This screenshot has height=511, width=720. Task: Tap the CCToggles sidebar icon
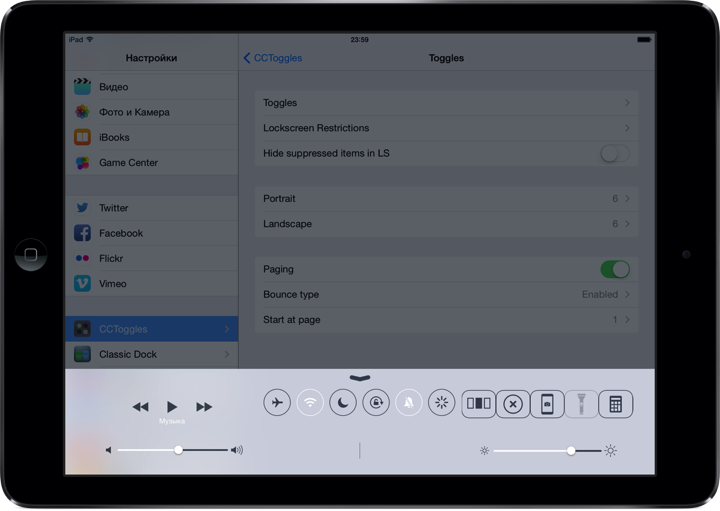click(x=82, y=329)
